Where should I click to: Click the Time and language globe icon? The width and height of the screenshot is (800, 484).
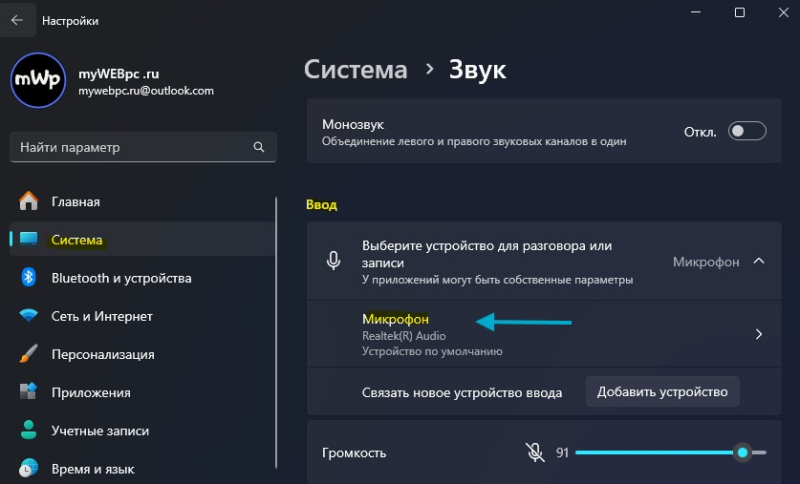tap(29, 468)
